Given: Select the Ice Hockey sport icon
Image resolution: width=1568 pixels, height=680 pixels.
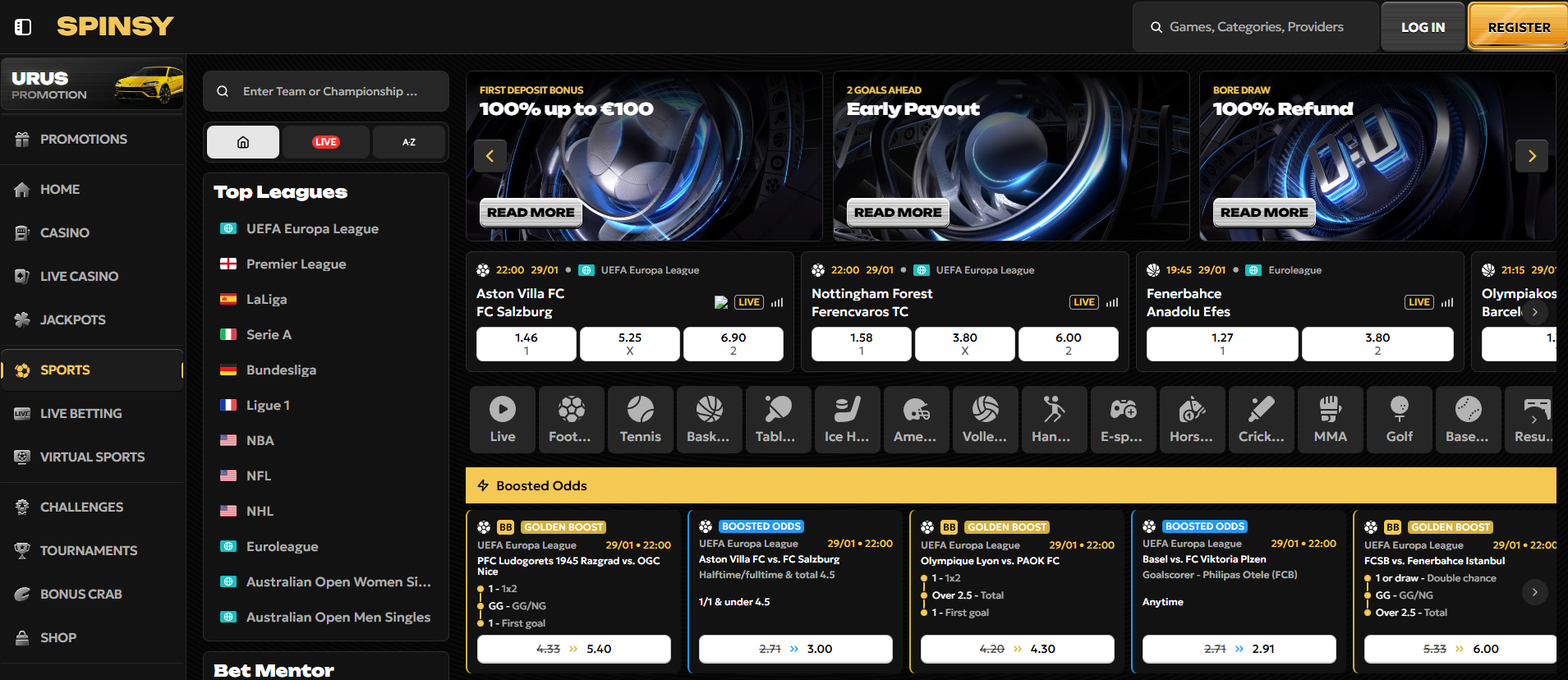Looking at the screenshot, I should [x=848, y=420].
